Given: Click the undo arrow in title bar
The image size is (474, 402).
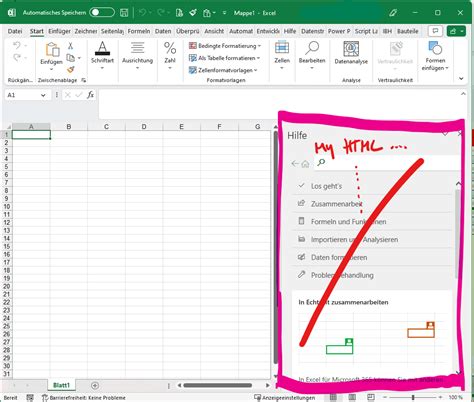Looking at the screenshot, I should (143, 13).
